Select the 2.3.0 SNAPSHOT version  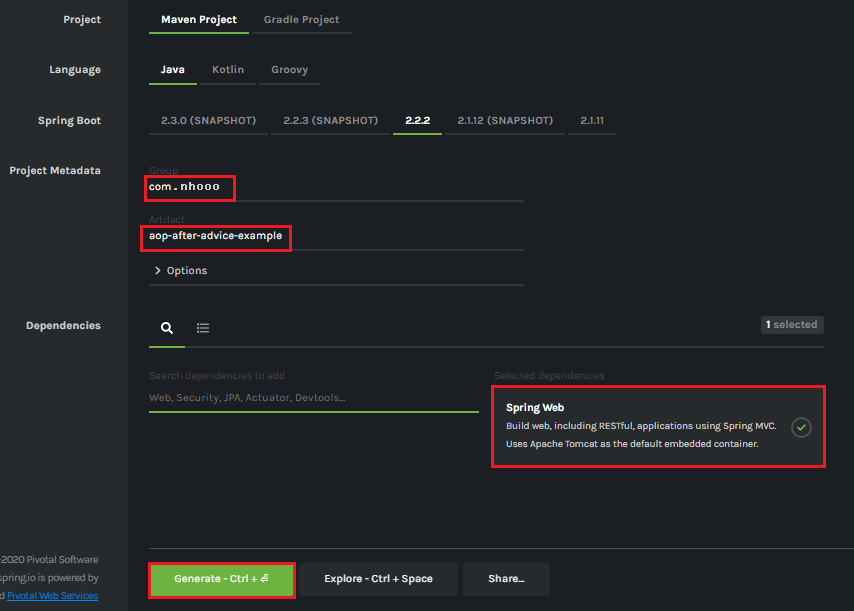tap(208, 119)
